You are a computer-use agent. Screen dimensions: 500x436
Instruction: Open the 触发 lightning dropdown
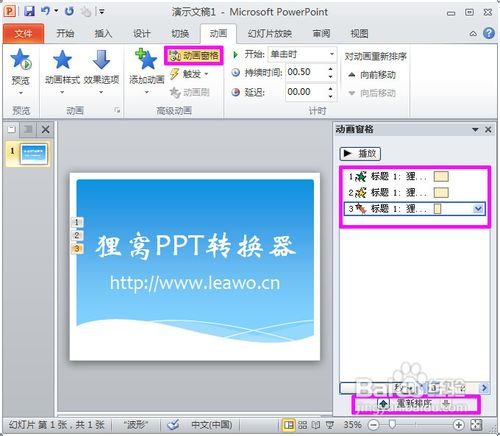pos(189,74)
